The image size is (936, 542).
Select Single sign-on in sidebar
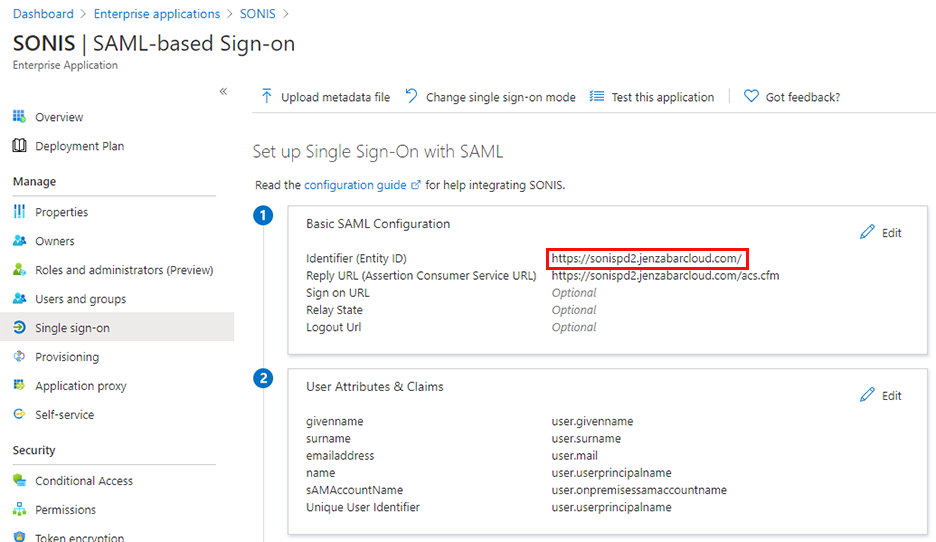[x=72, y=328]
